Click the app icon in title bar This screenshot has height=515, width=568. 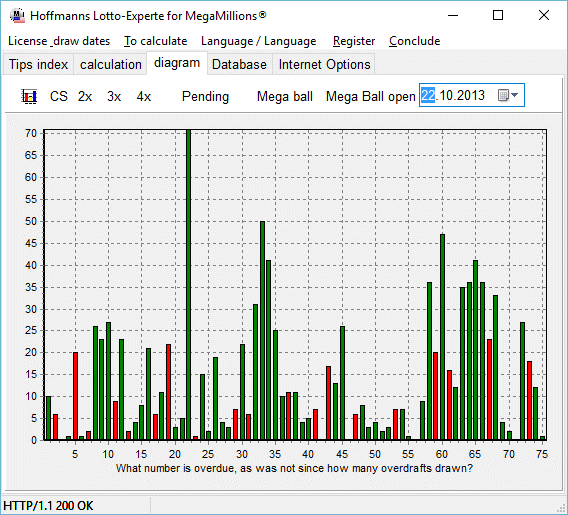click(x=17, y=16)
